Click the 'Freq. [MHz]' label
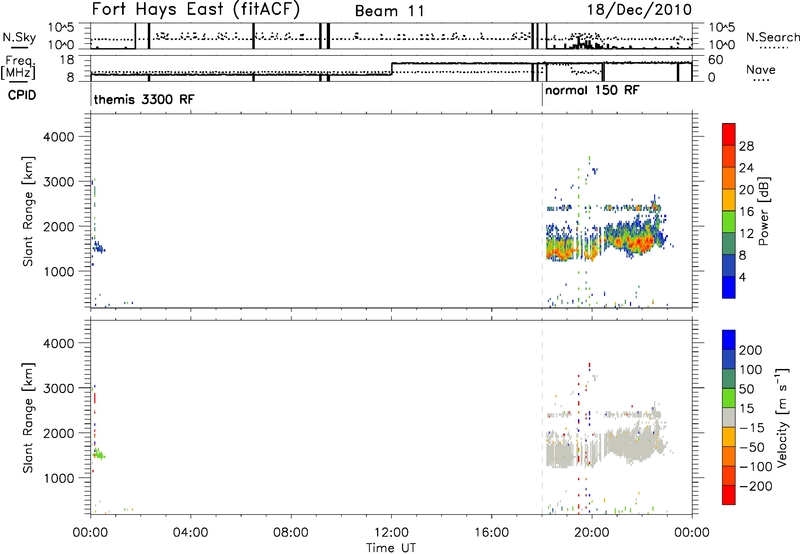 pos(19,67)
